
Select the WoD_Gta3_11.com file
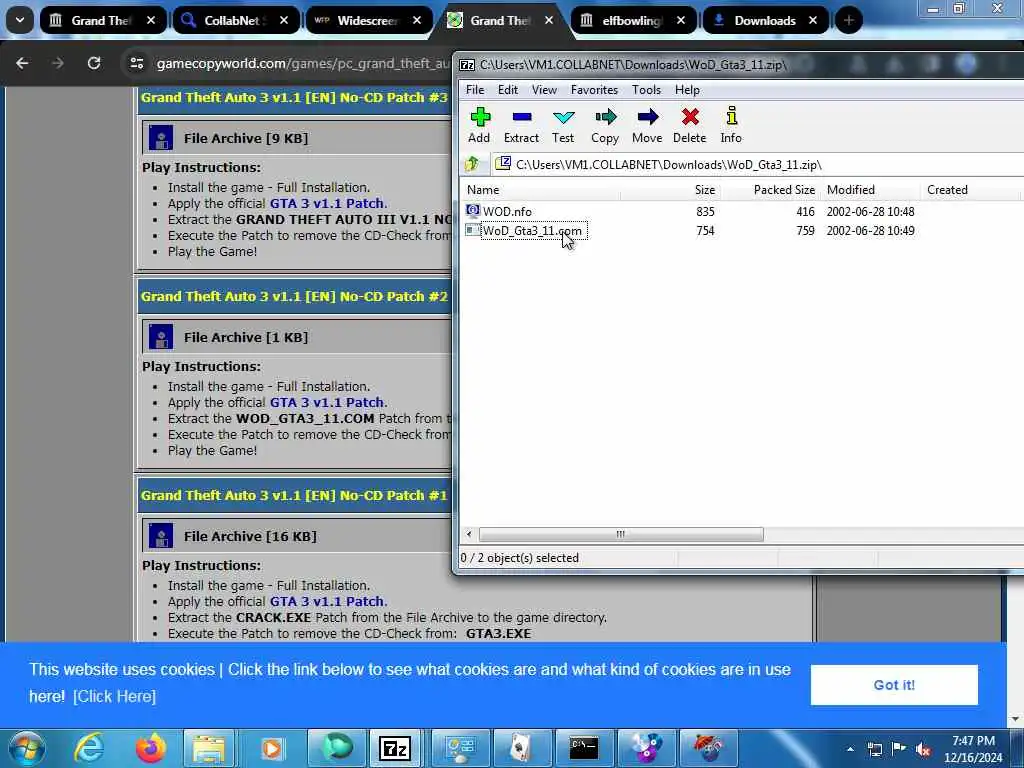532,231
